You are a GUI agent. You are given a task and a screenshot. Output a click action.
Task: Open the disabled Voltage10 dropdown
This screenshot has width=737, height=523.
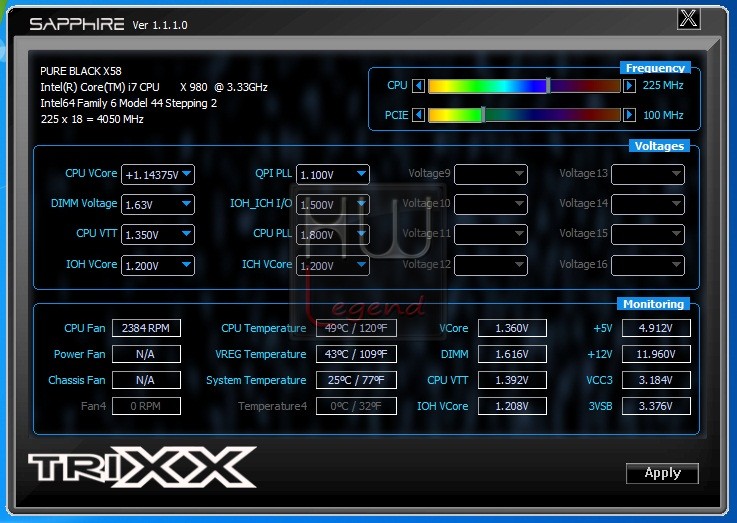(491, 204)
